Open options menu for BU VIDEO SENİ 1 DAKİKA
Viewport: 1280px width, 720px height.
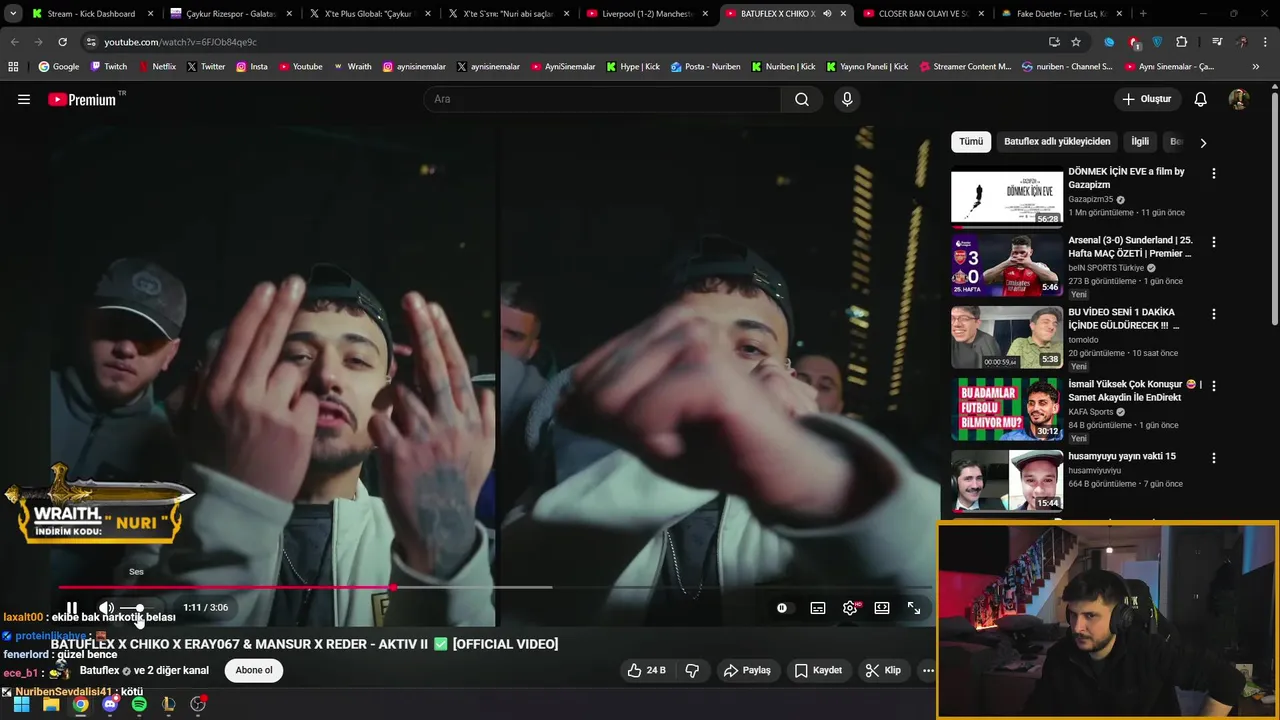pyautogui.click(x=1214, y=314)
